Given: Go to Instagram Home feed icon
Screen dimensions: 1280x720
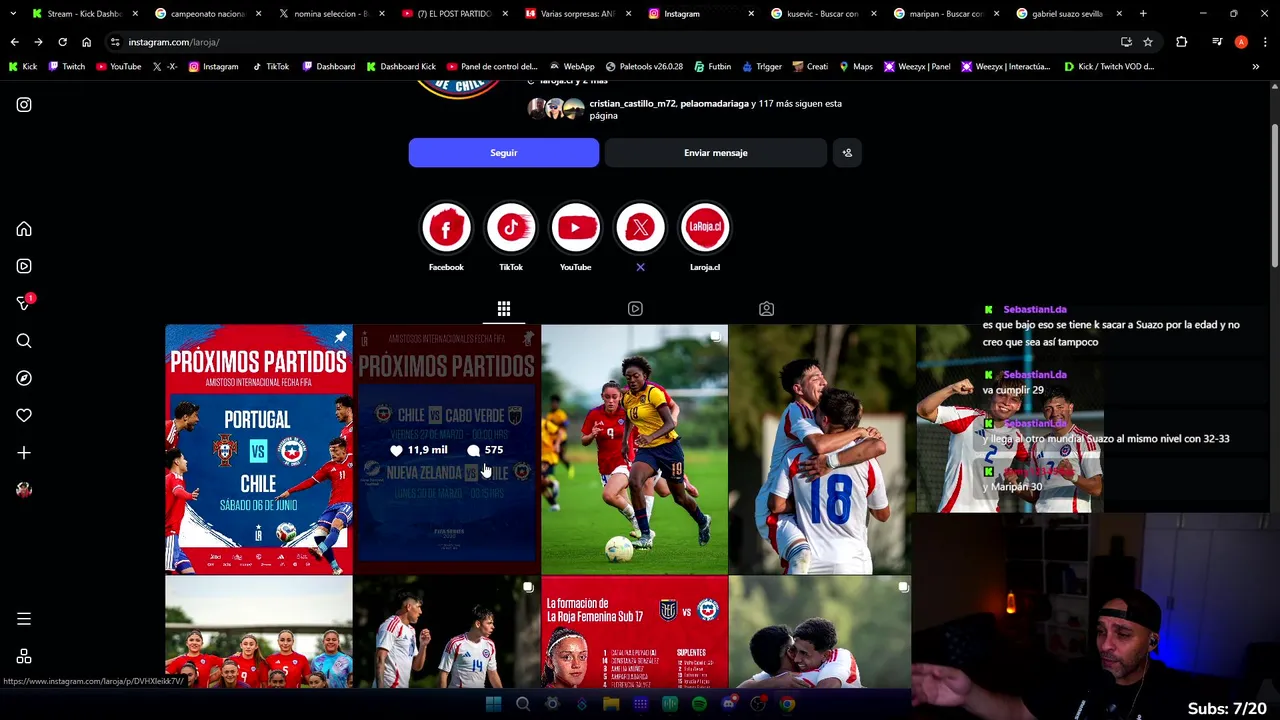Looking at the screenshot, I should pyautogui.click(x=24, y=229).
